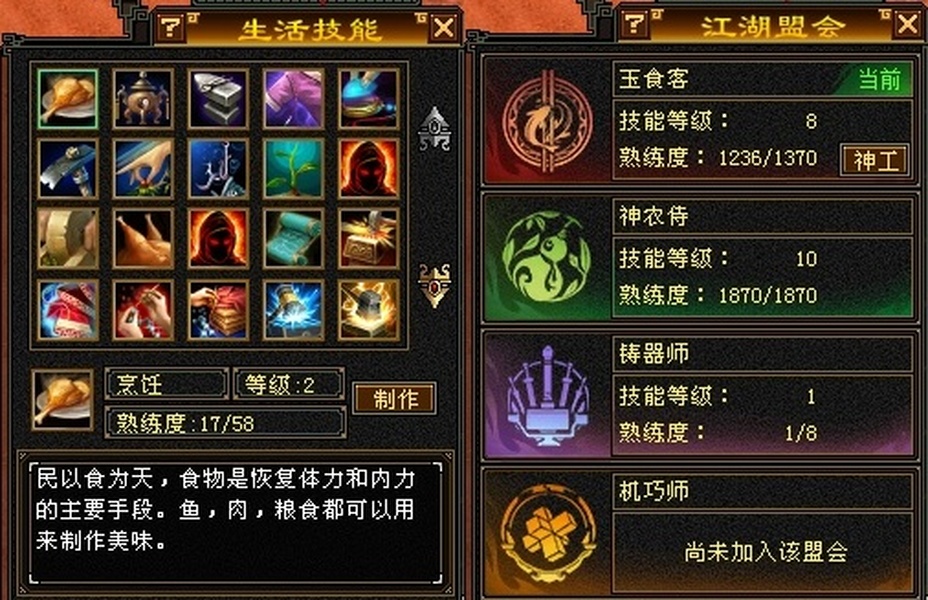
Task: Open help for 生活技能 window
Action: [170, 27]
